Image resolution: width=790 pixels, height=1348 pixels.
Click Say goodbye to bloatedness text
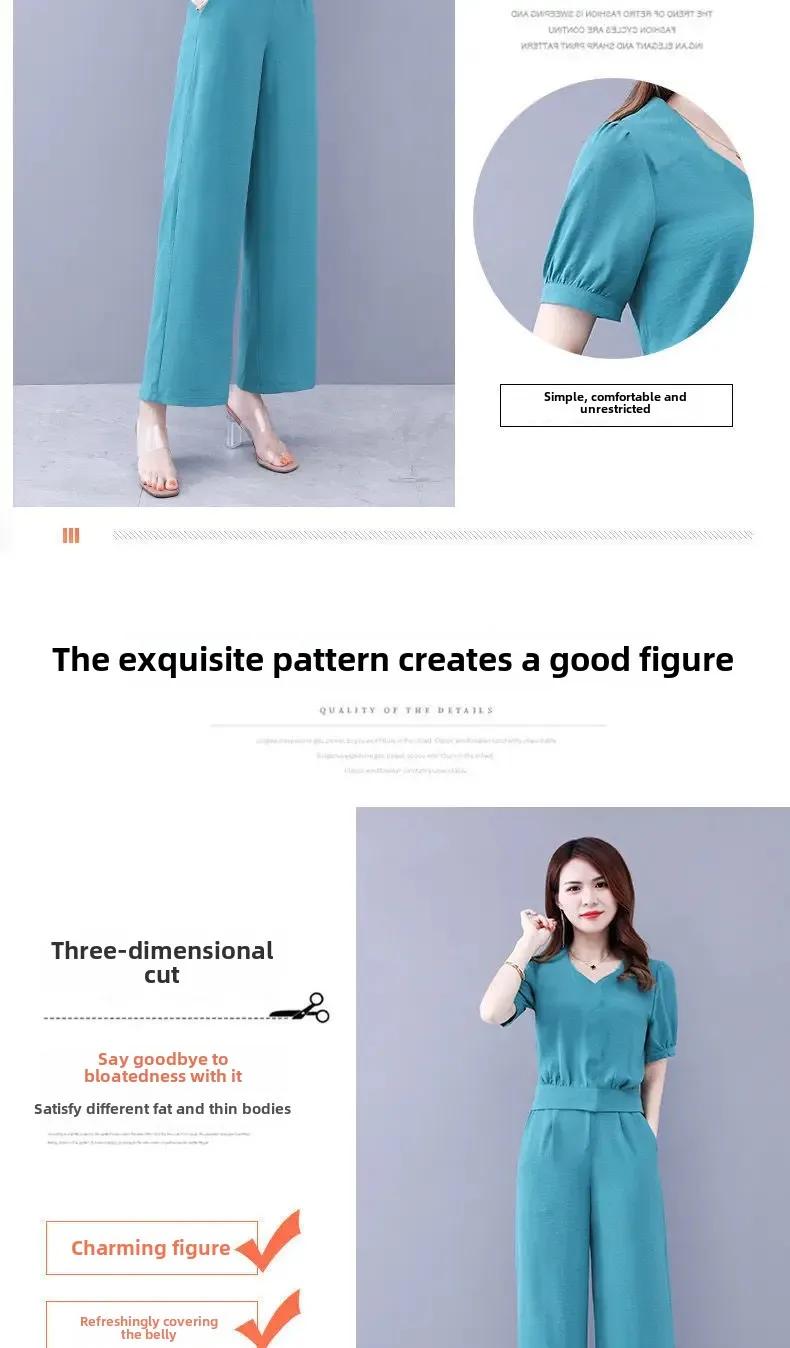click(x=163, y=1067)
